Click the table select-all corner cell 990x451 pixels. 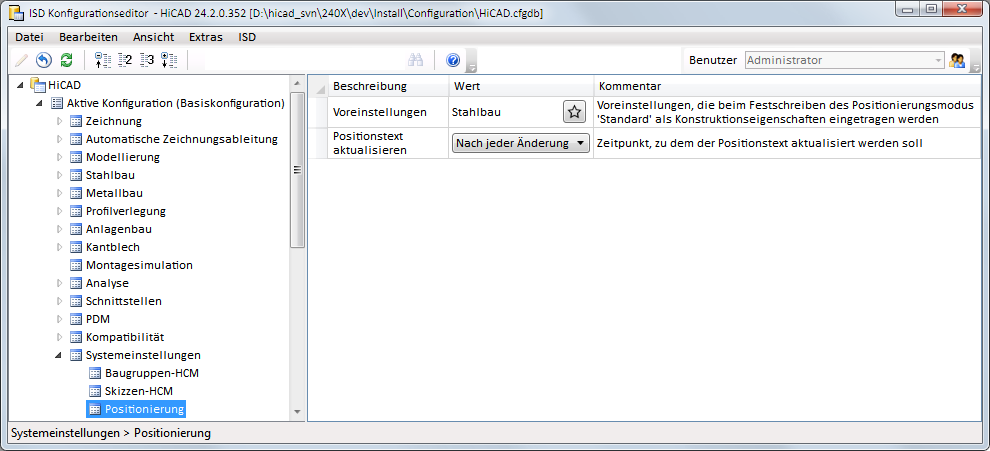coord(320,86)
